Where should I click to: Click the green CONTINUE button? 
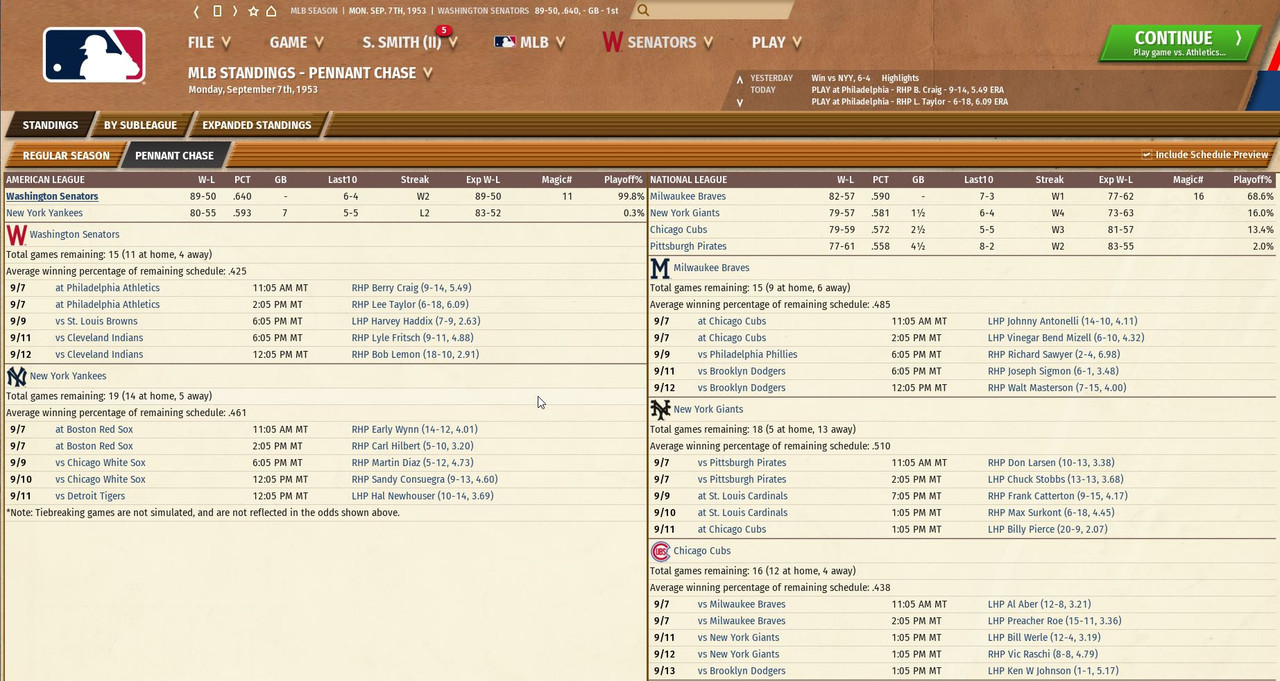[x=1179, y=42]
